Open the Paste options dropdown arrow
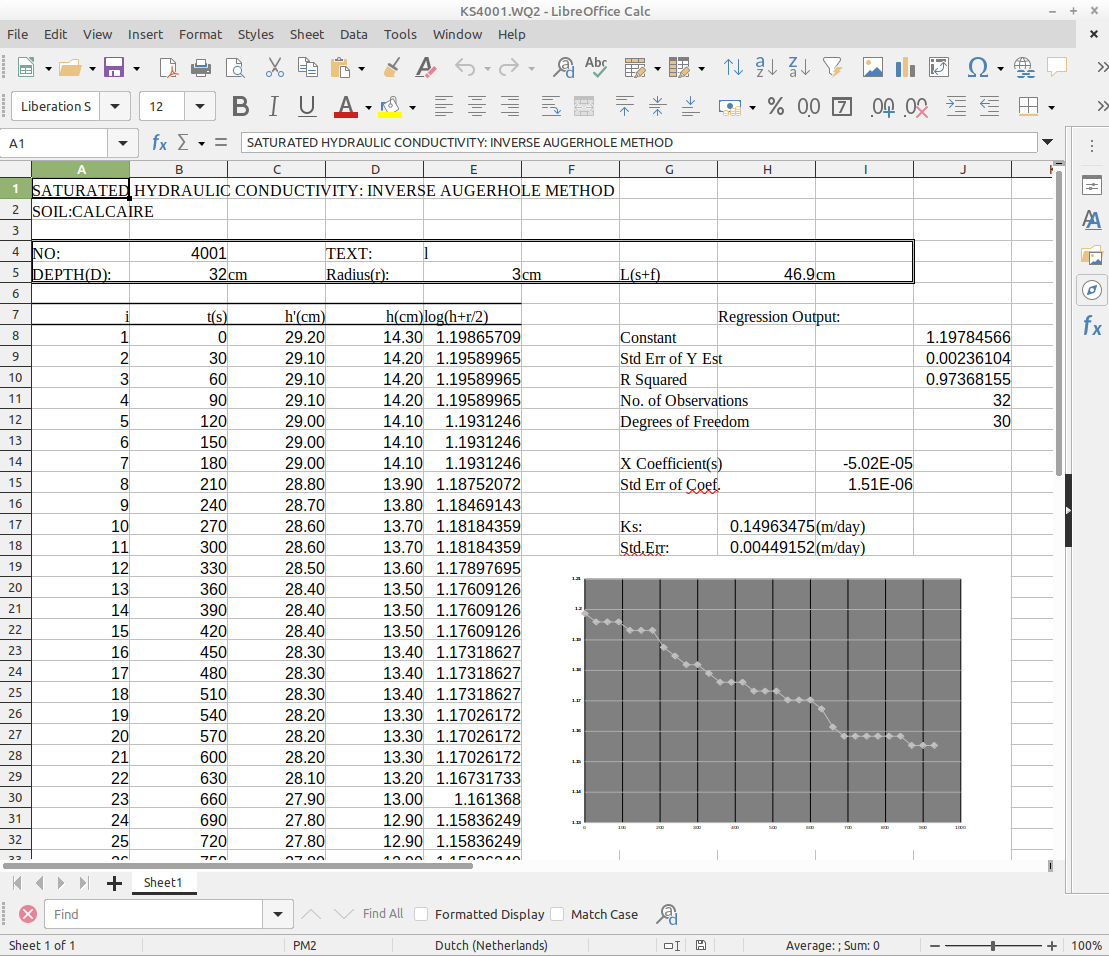 [x=361, y=69]
